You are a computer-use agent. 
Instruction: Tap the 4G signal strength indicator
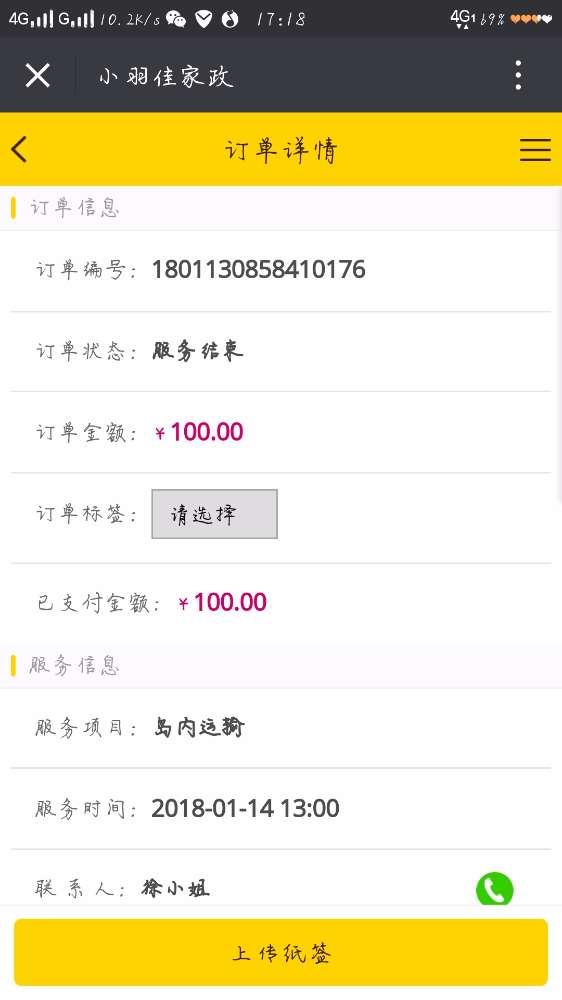(x=31, y=19)
